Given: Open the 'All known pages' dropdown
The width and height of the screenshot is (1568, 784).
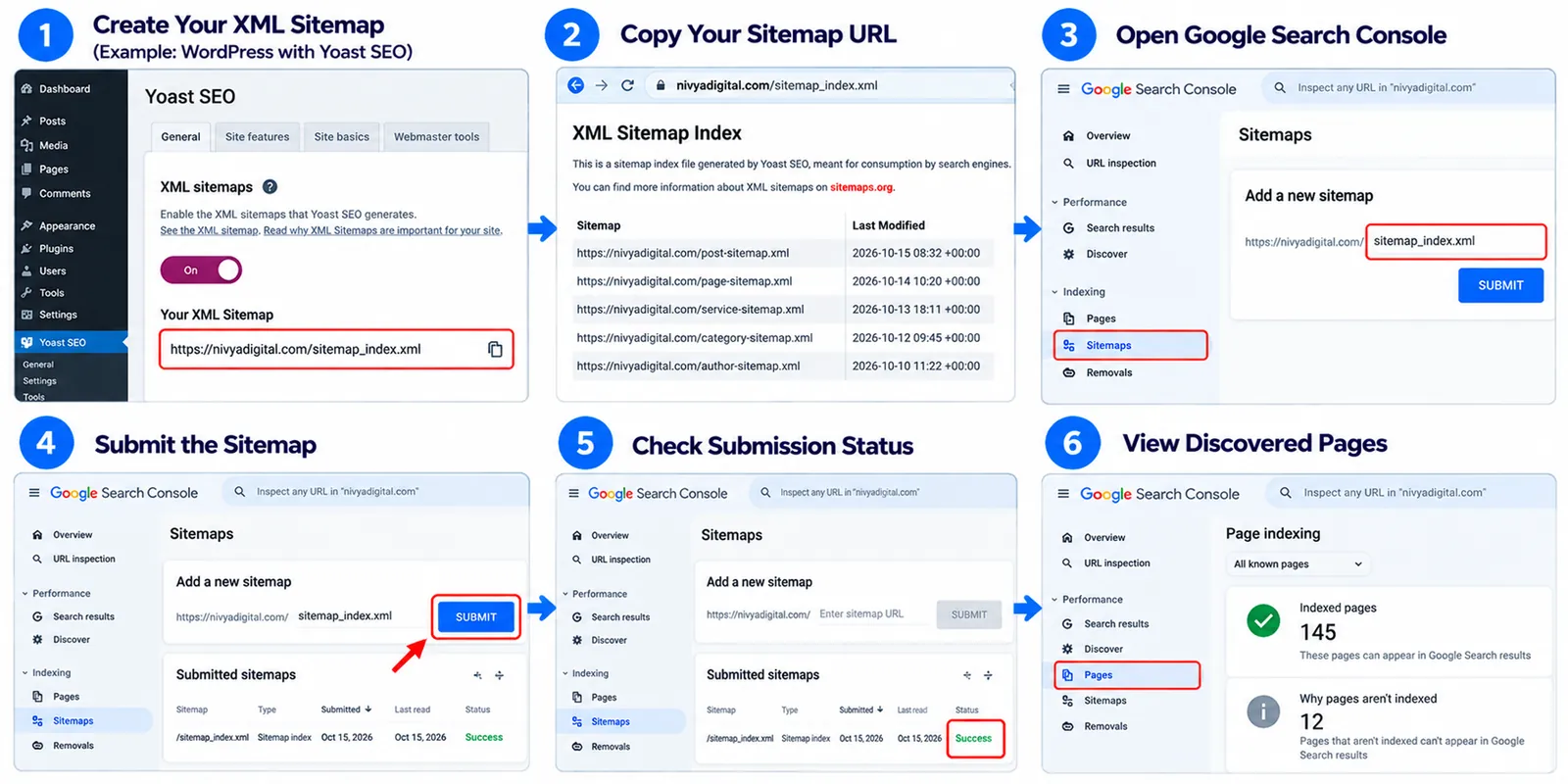Looking at the screenshot, I should (1298, 564).
